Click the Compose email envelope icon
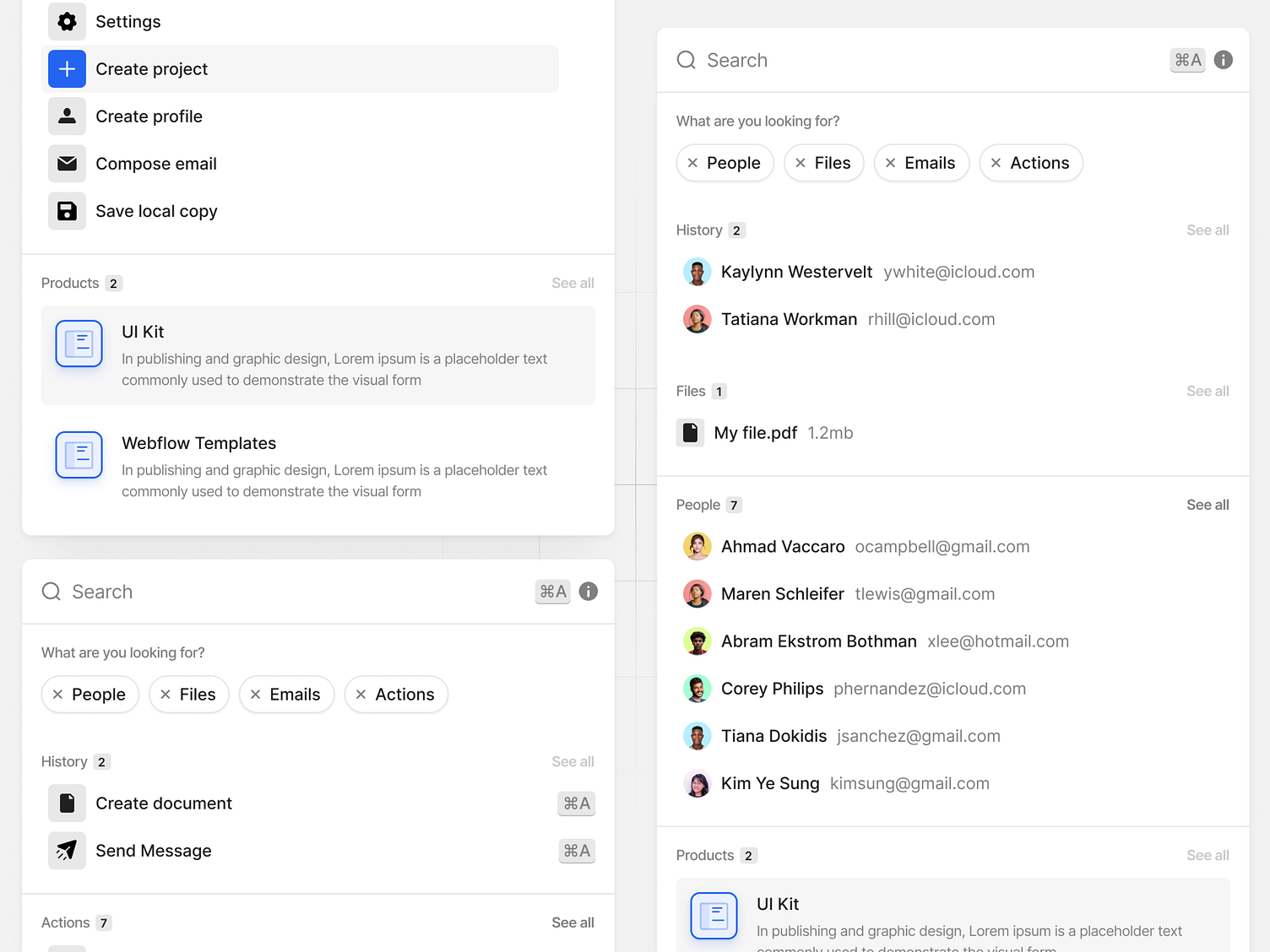 (x=67, y=164)
